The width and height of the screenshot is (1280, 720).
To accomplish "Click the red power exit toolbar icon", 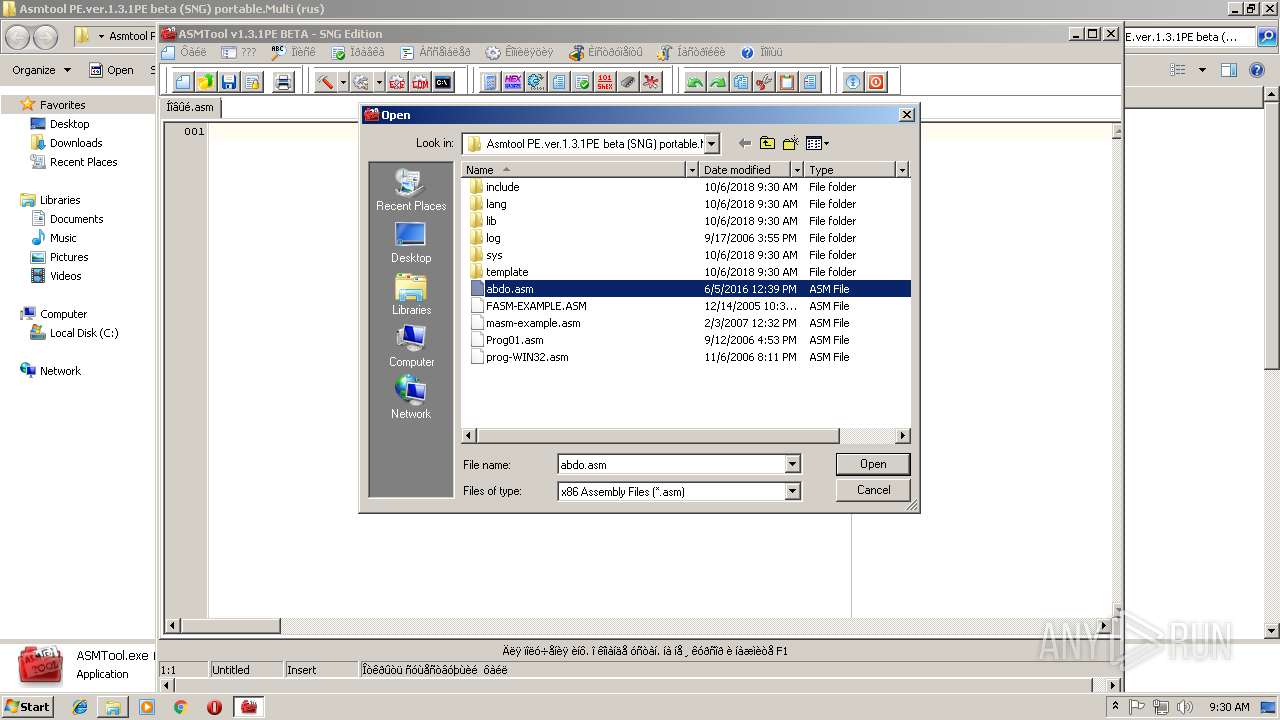I will click(x=876, y=82).
